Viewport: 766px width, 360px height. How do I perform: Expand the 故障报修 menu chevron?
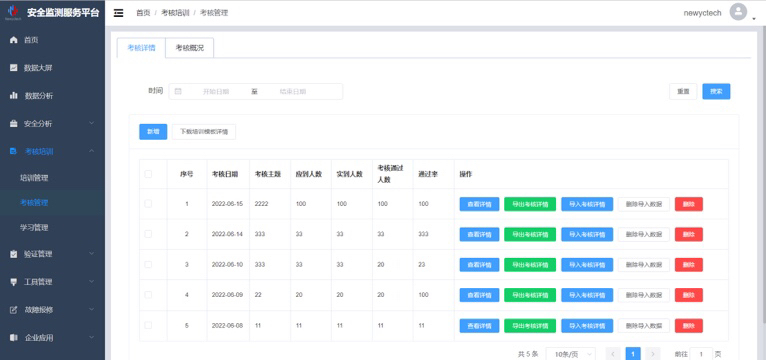pos(91,310)
